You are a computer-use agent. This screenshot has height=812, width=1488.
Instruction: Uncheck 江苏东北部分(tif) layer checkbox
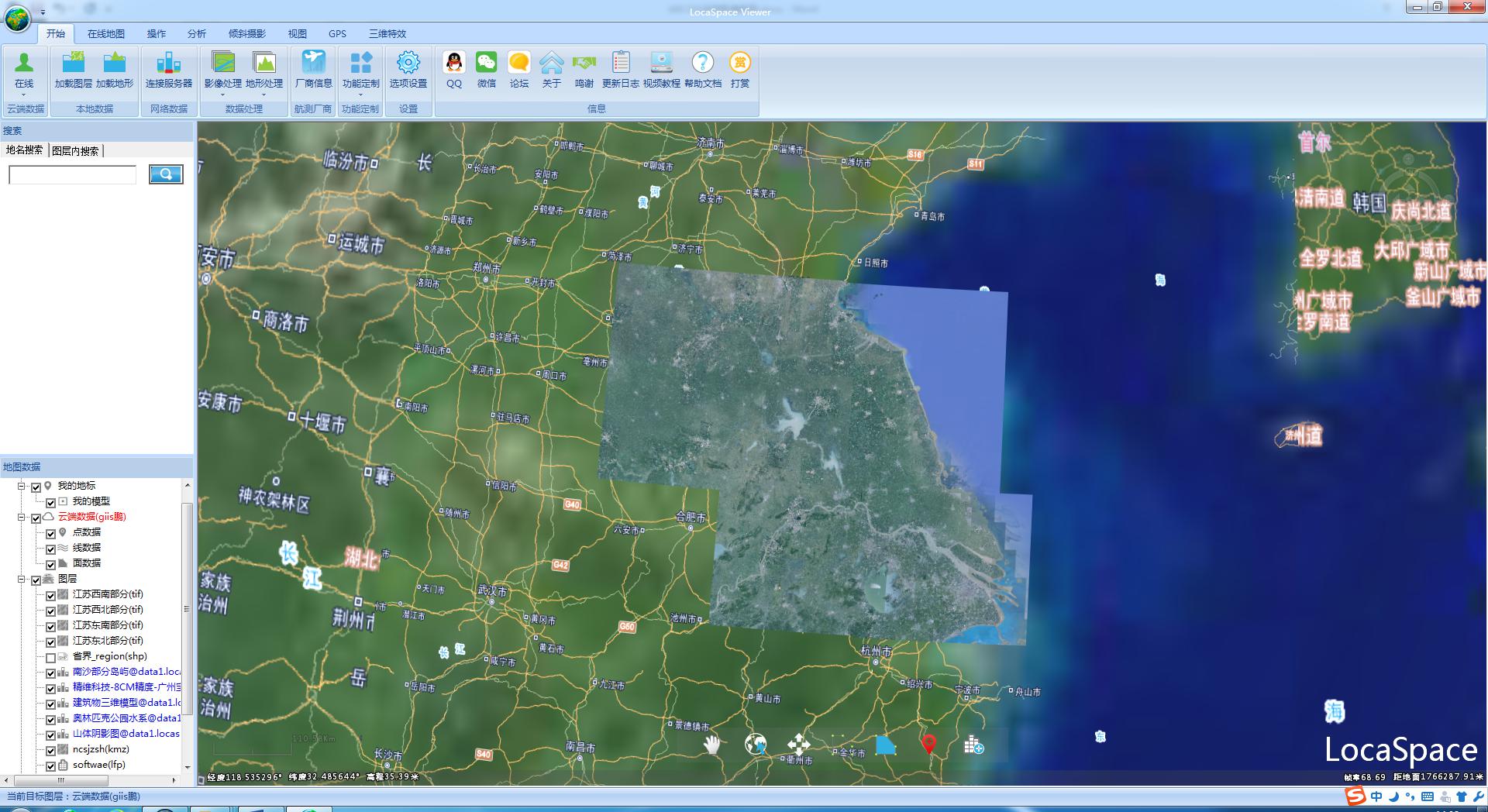tap(50, 642)
